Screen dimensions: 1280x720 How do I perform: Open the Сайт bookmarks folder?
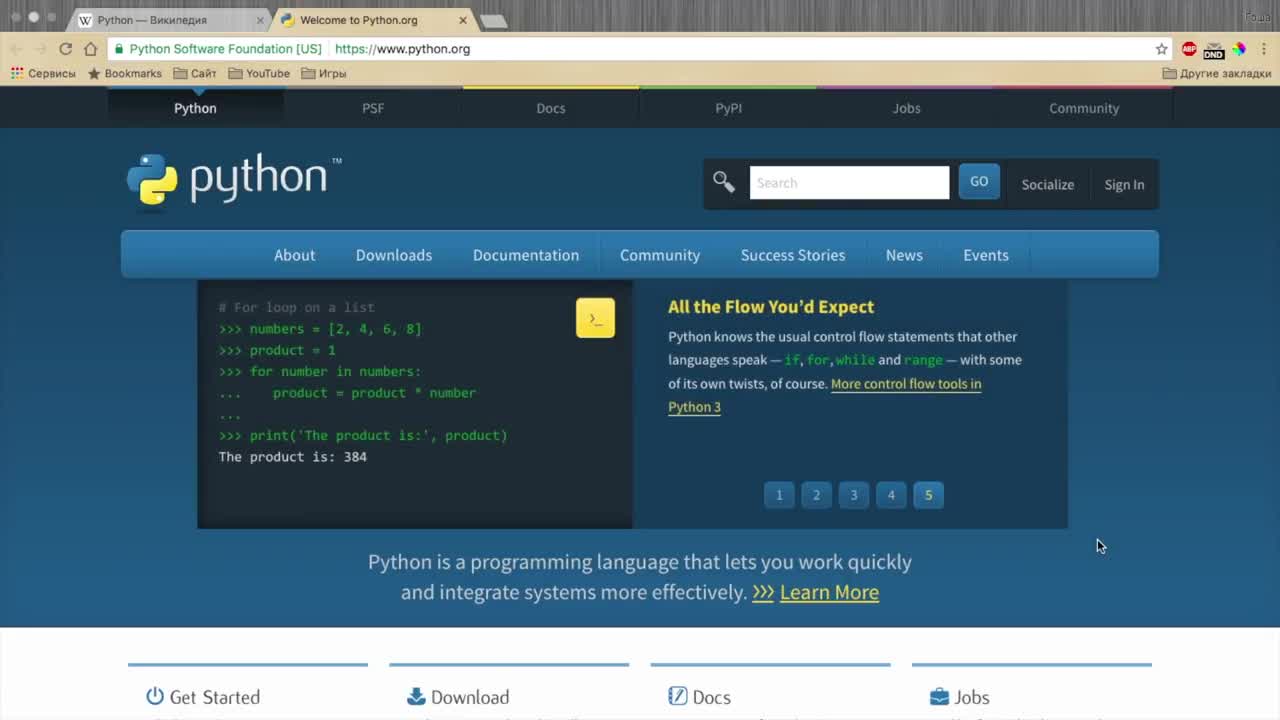[x=195, y=73]
